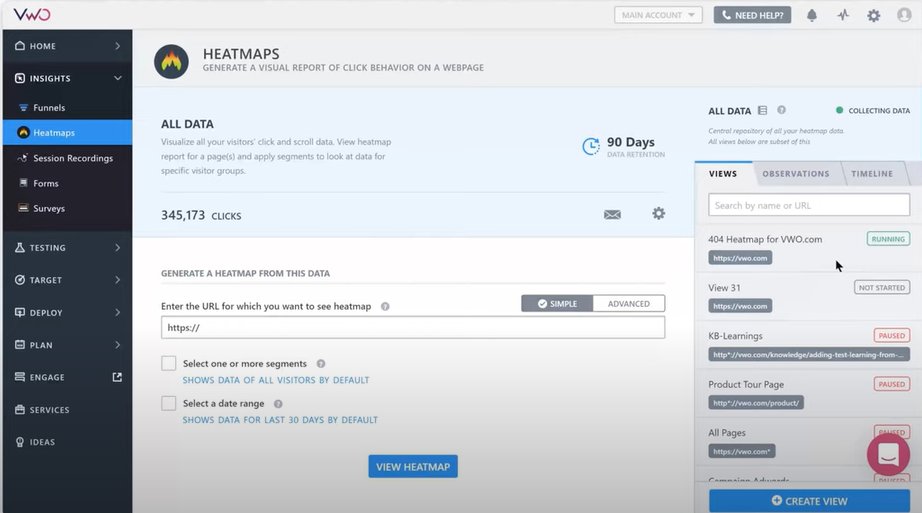Expand Plan menu chevron
The height and width of the screenshot is (513, 922).
pos(118,345)
